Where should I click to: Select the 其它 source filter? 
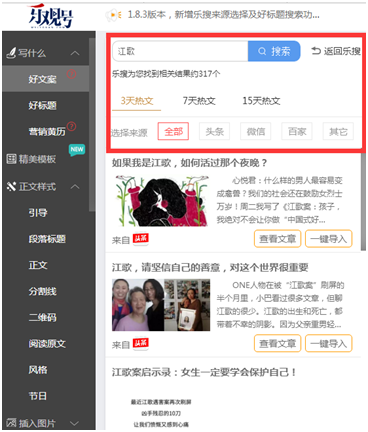(338, 131)
